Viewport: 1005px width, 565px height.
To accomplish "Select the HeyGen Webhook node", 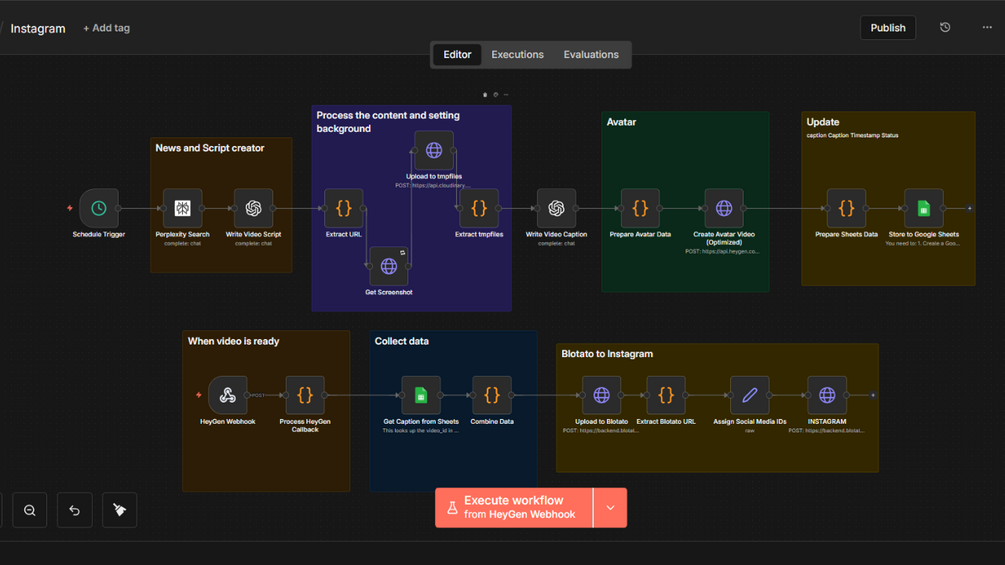I will [x=228, y=395].
